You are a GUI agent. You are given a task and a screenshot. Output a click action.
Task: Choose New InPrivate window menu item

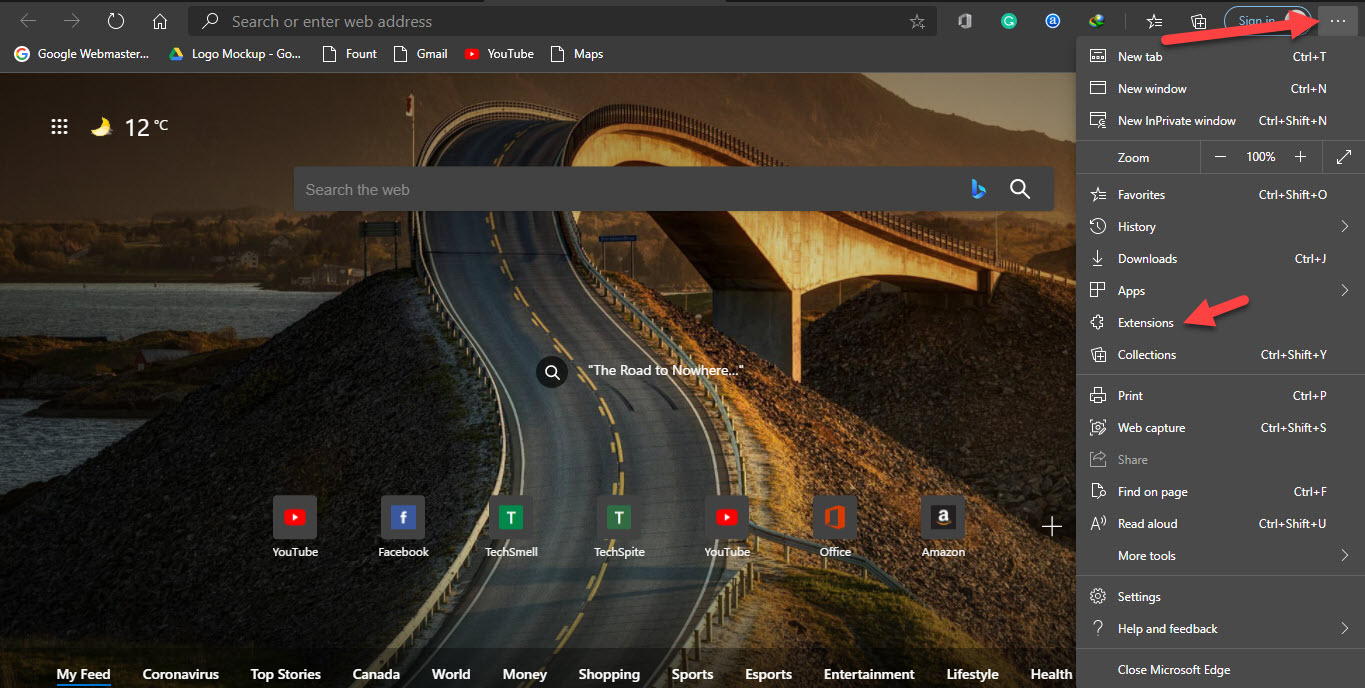tap(1176, 121)
